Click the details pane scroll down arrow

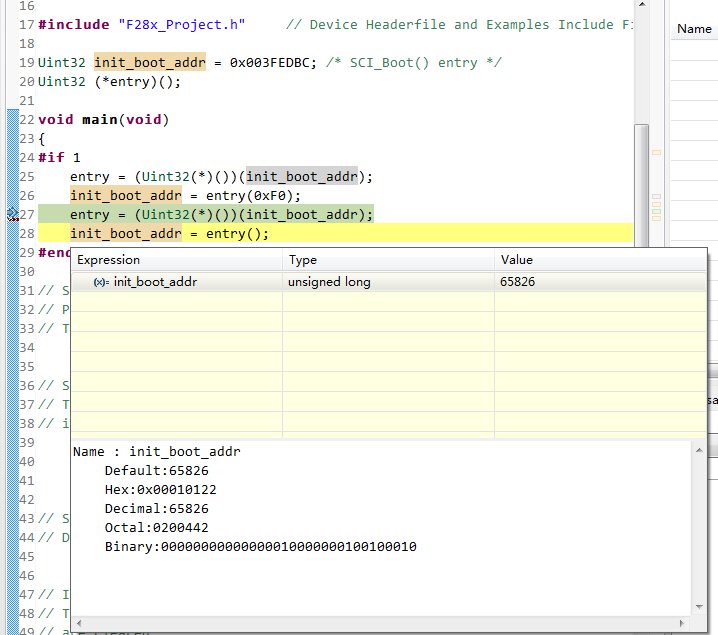click(699, 607)
